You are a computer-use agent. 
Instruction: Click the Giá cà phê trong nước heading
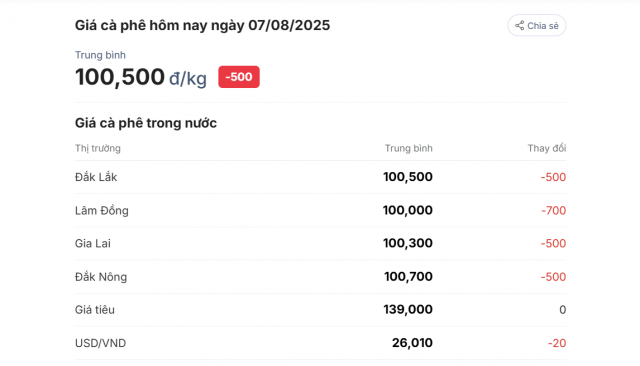pos(146,123)
